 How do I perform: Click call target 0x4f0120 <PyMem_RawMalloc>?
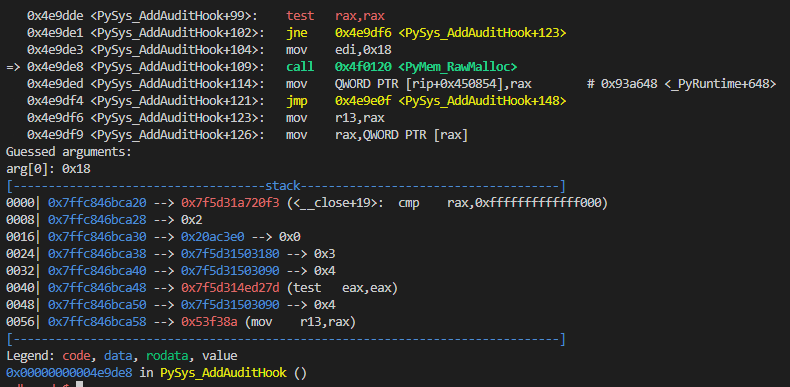tap(426, 67)
